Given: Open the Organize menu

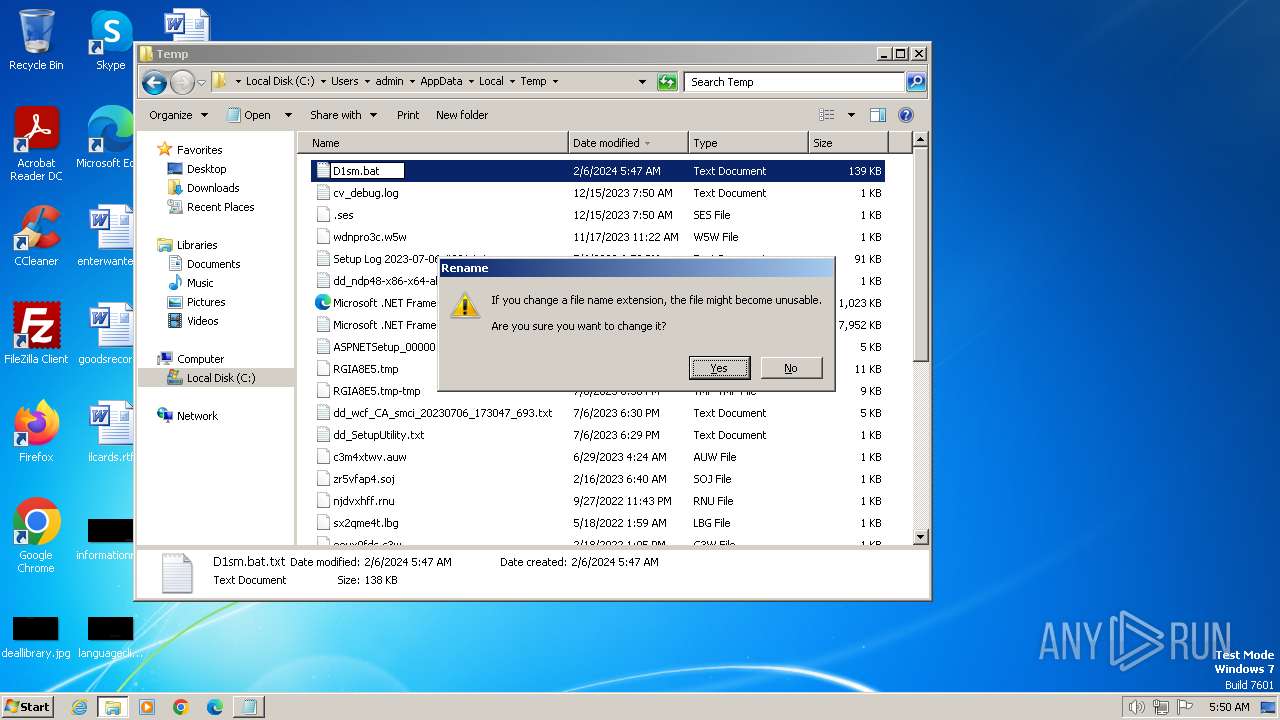Looking at the screenshot, I should click(x=178, y=115).
